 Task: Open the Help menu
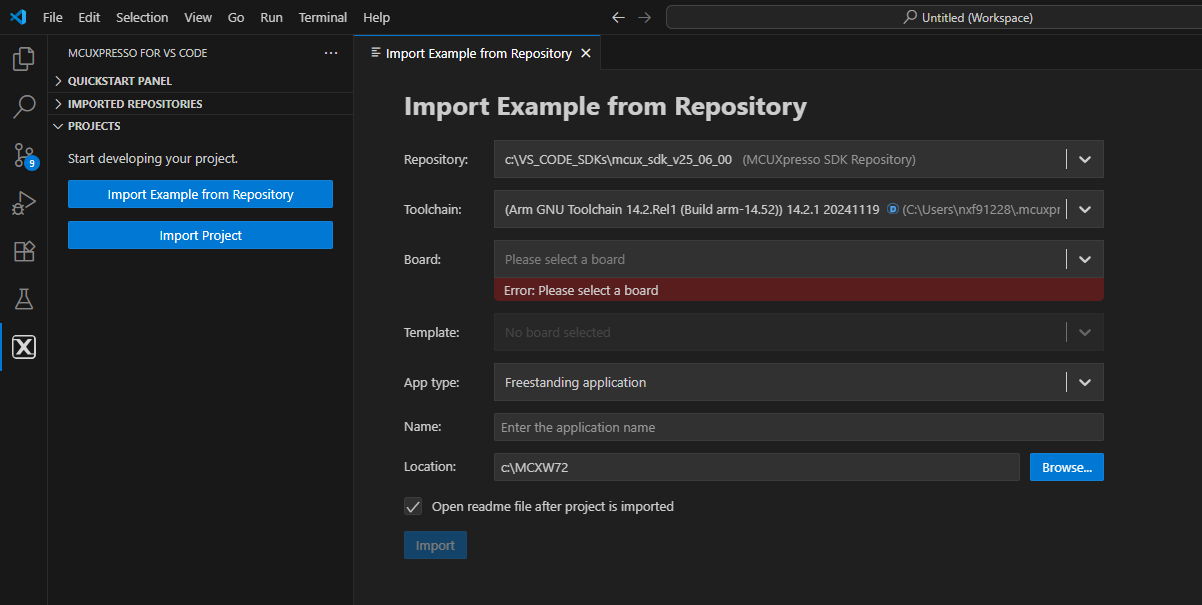click(x=376, y=17)
